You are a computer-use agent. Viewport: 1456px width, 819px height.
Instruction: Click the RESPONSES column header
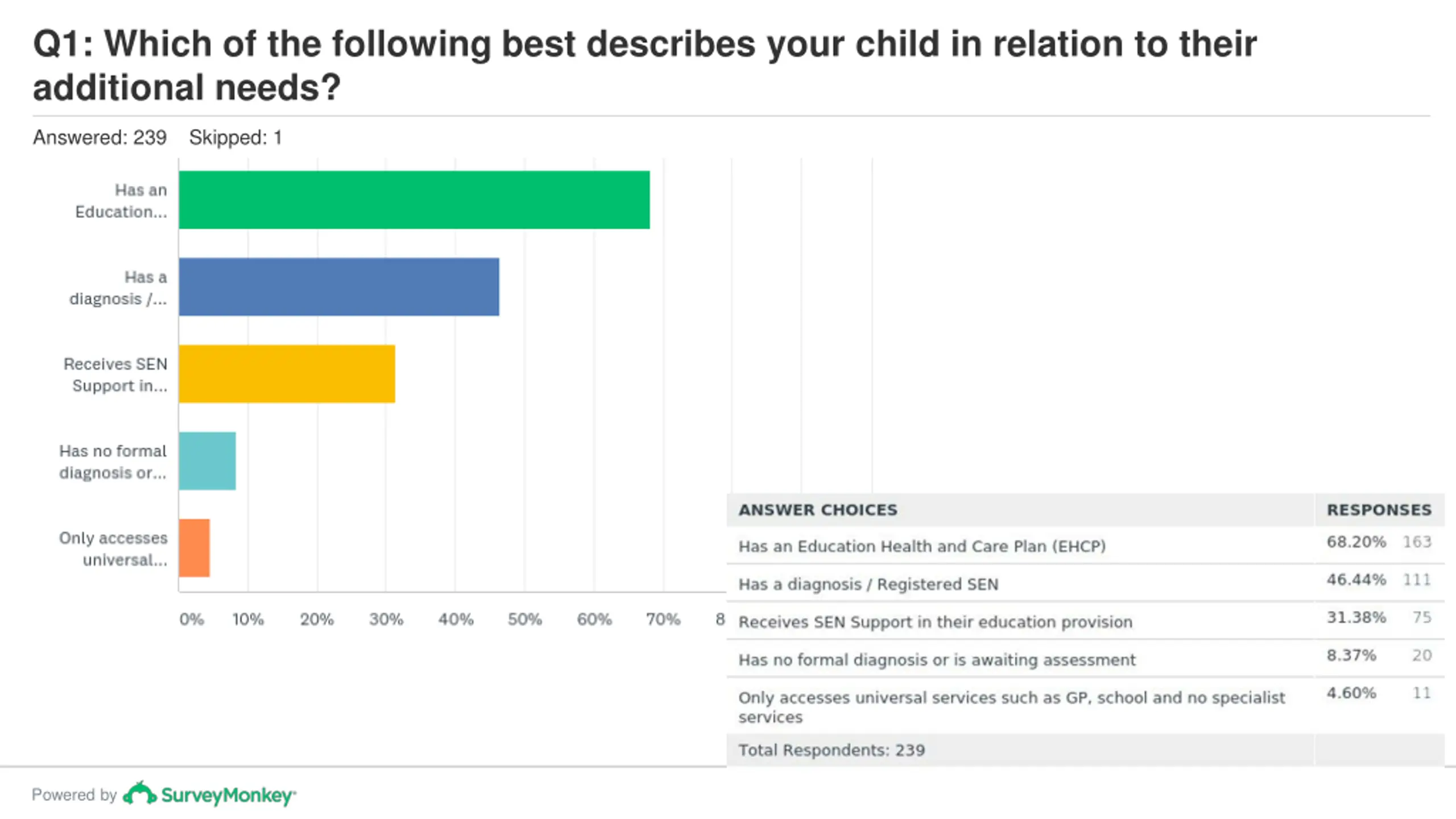(1379, 510)
